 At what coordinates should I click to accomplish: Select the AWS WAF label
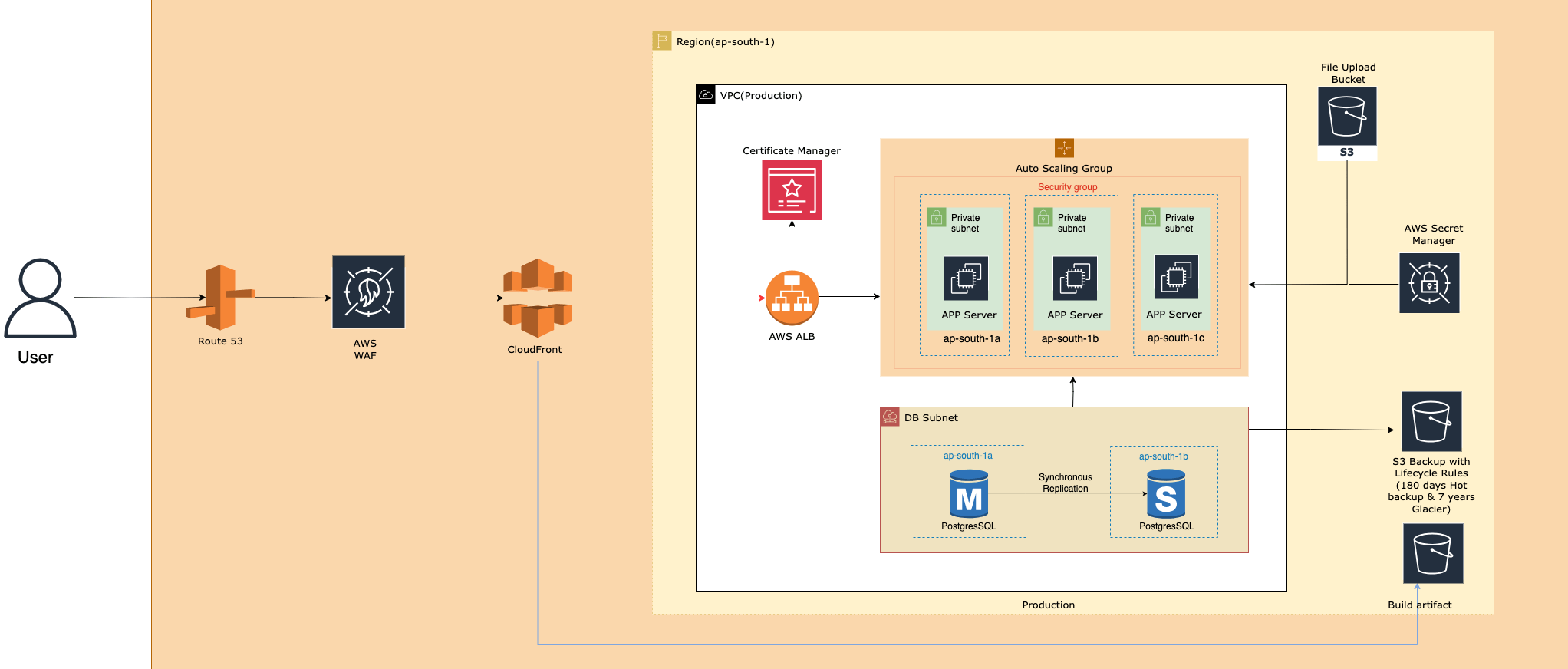pos(365,349)
